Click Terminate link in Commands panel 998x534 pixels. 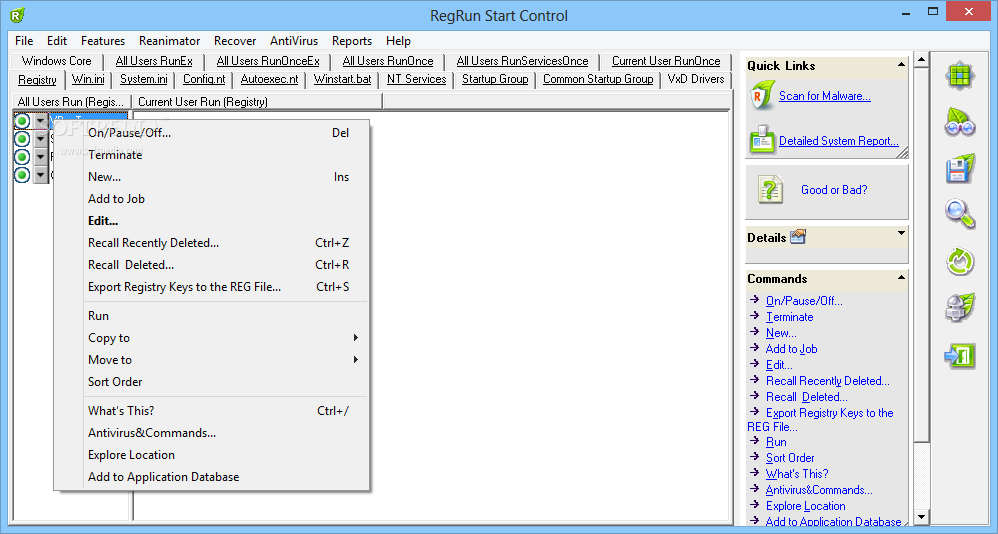(789, 317)
